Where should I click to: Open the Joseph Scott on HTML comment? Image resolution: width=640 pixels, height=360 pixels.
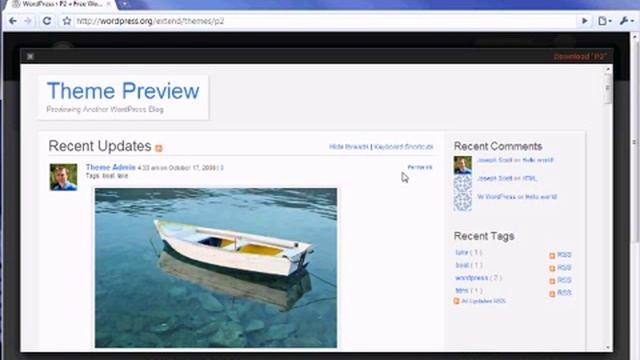507,178
